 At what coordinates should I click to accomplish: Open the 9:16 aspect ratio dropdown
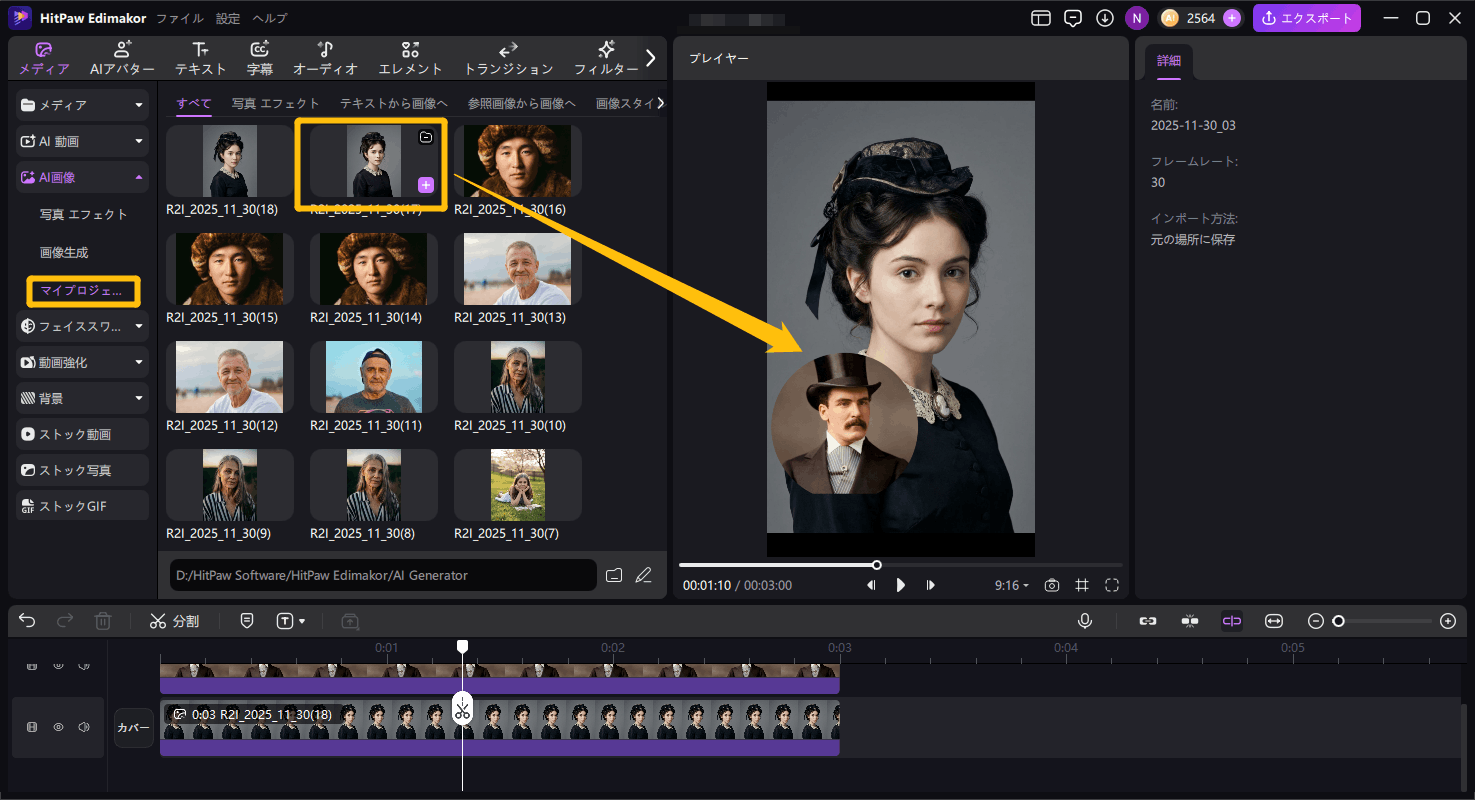(x=1010, y=585)
